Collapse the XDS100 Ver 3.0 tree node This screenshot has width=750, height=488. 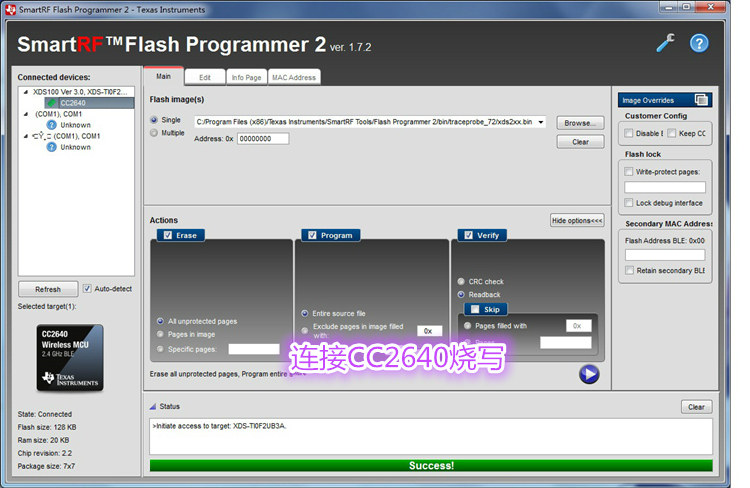(26, 92)
